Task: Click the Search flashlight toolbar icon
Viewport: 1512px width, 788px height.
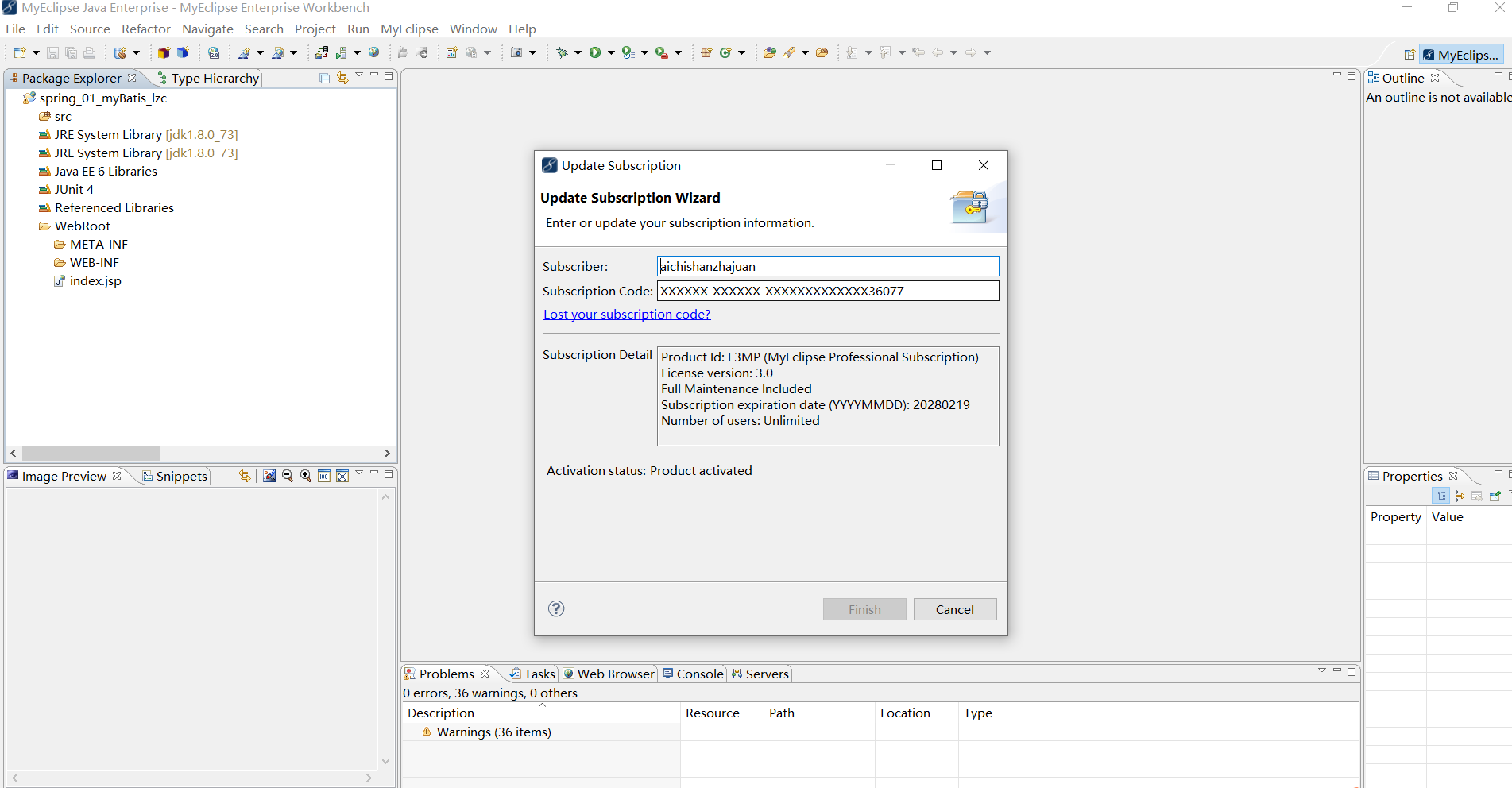Action: [x=789, y=52]
